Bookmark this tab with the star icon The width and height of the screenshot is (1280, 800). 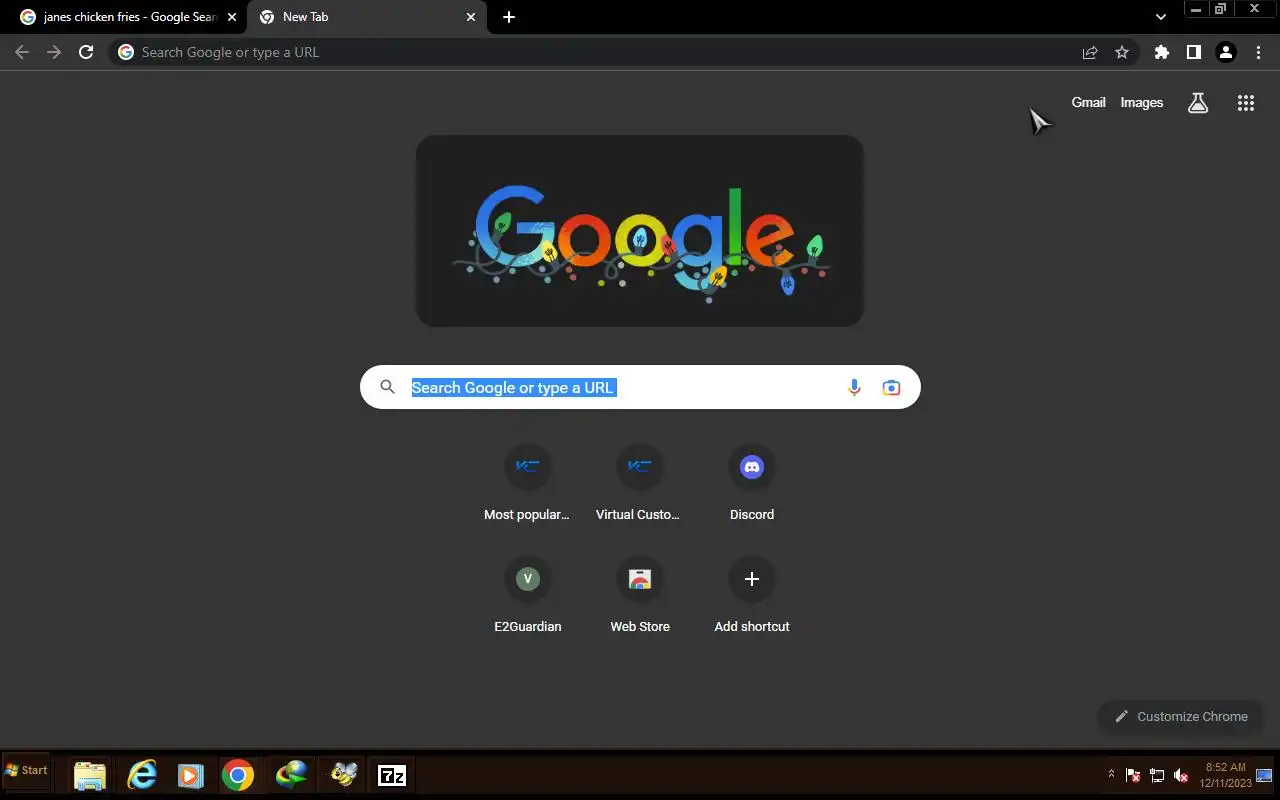point(1122,52)
